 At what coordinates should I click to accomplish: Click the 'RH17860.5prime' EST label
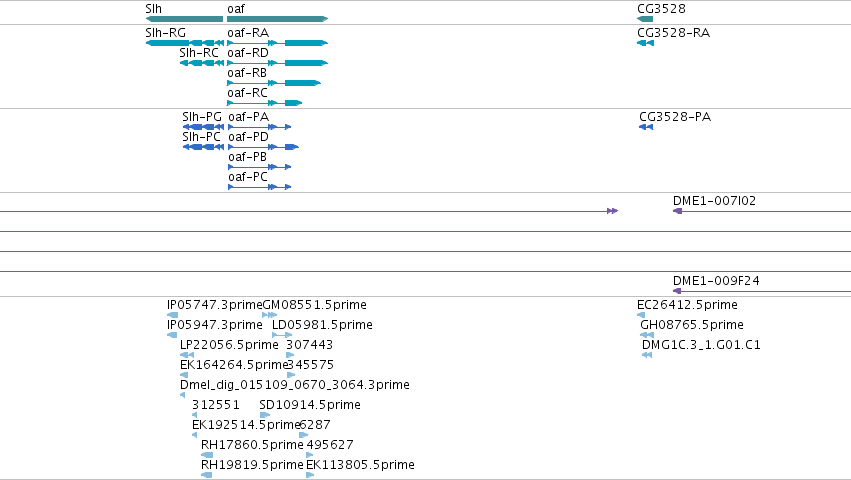pyautogui.click(x=252, y=445)
